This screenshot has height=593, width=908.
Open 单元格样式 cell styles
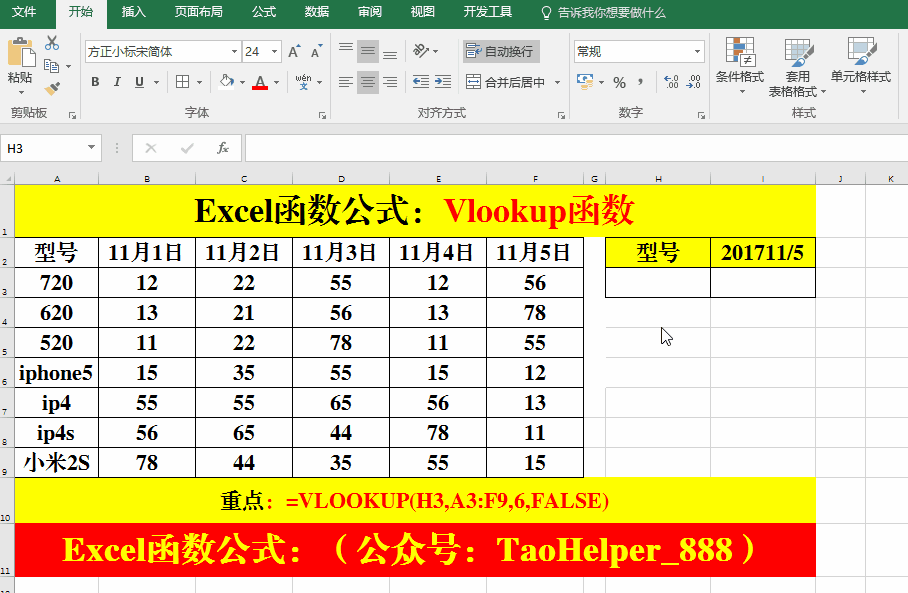point(861,65)
